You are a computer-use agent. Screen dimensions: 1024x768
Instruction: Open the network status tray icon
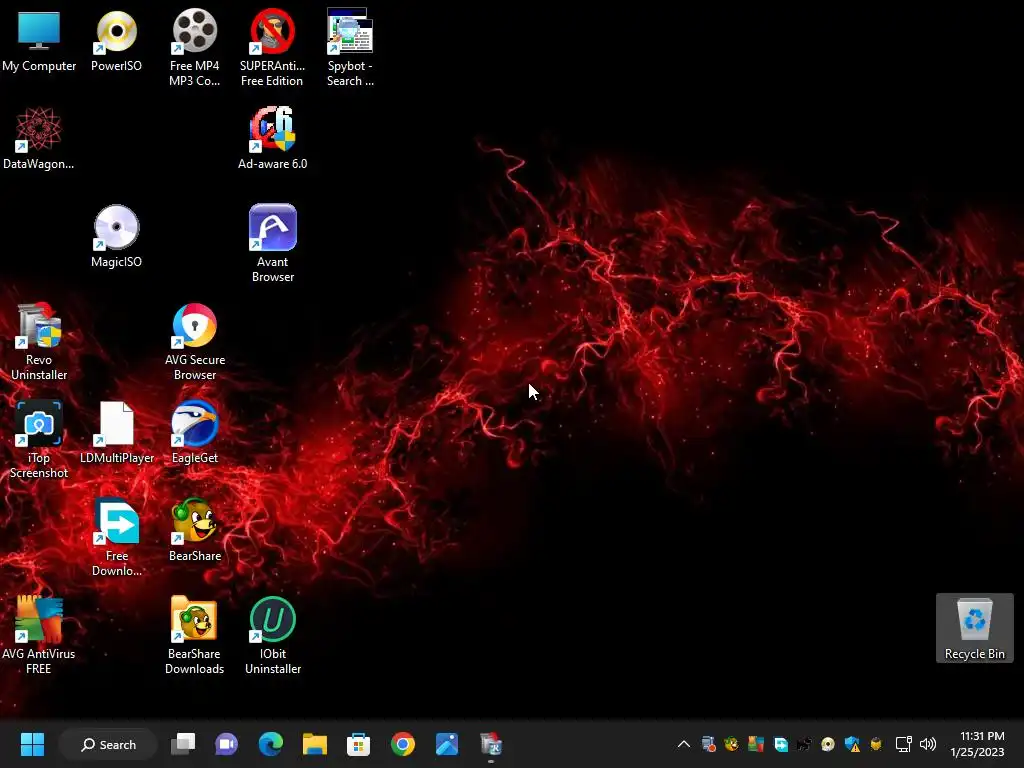pos(903,744)
